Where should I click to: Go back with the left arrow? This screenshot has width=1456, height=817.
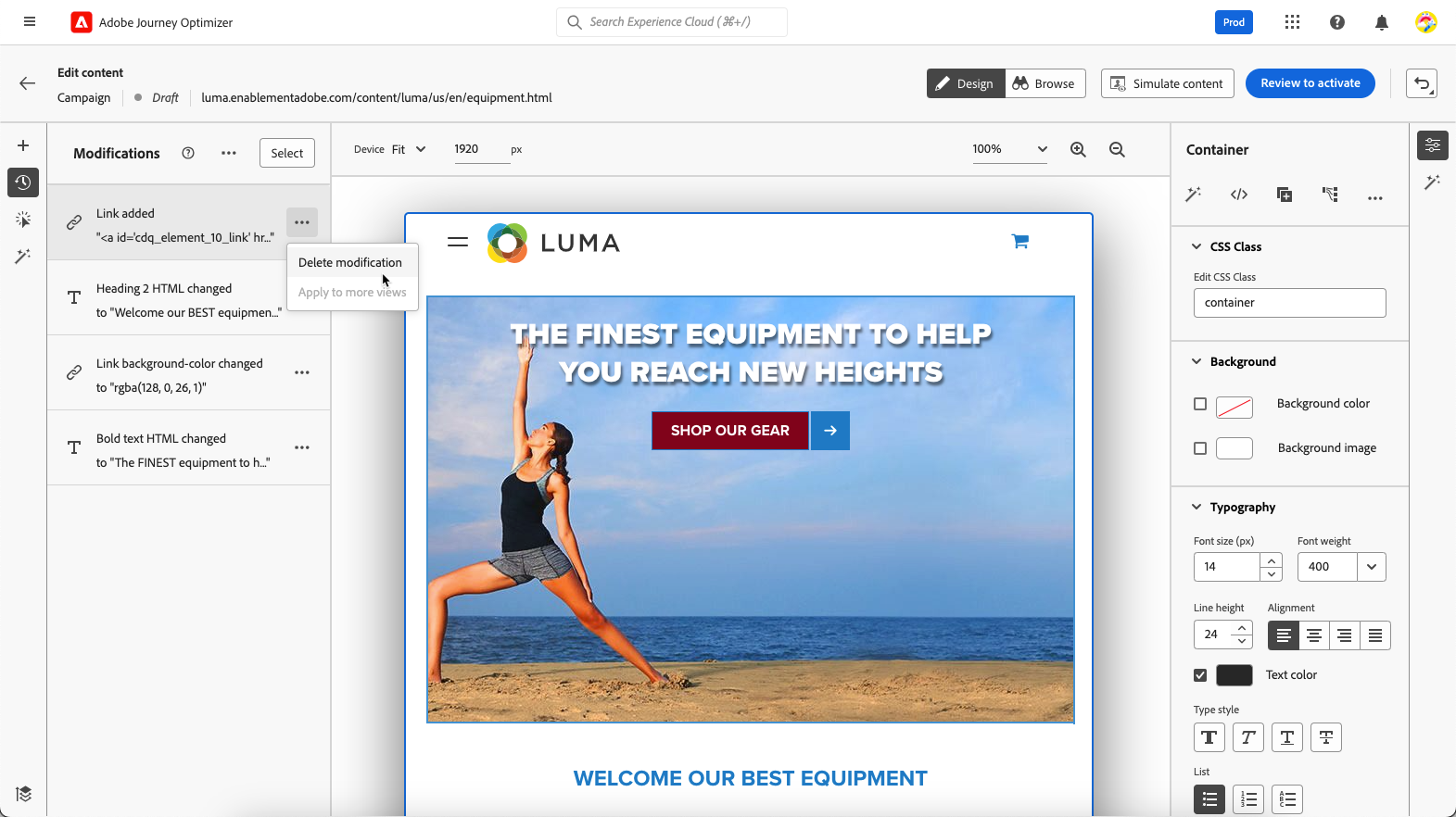28,83
